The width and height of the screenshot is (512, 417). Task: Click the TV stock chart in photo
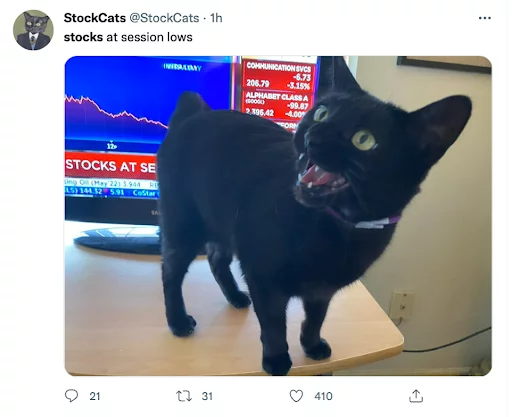117,115
